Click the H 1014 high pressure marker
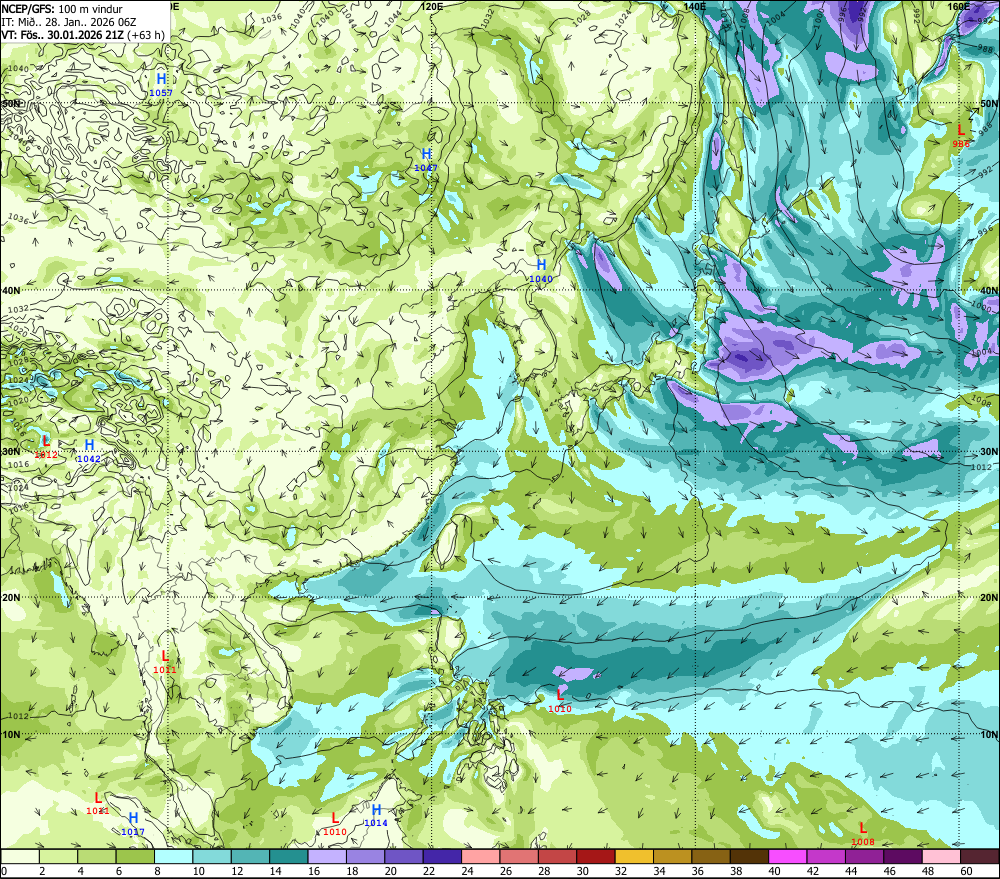The image size is (1000, 879). [376, 815]
